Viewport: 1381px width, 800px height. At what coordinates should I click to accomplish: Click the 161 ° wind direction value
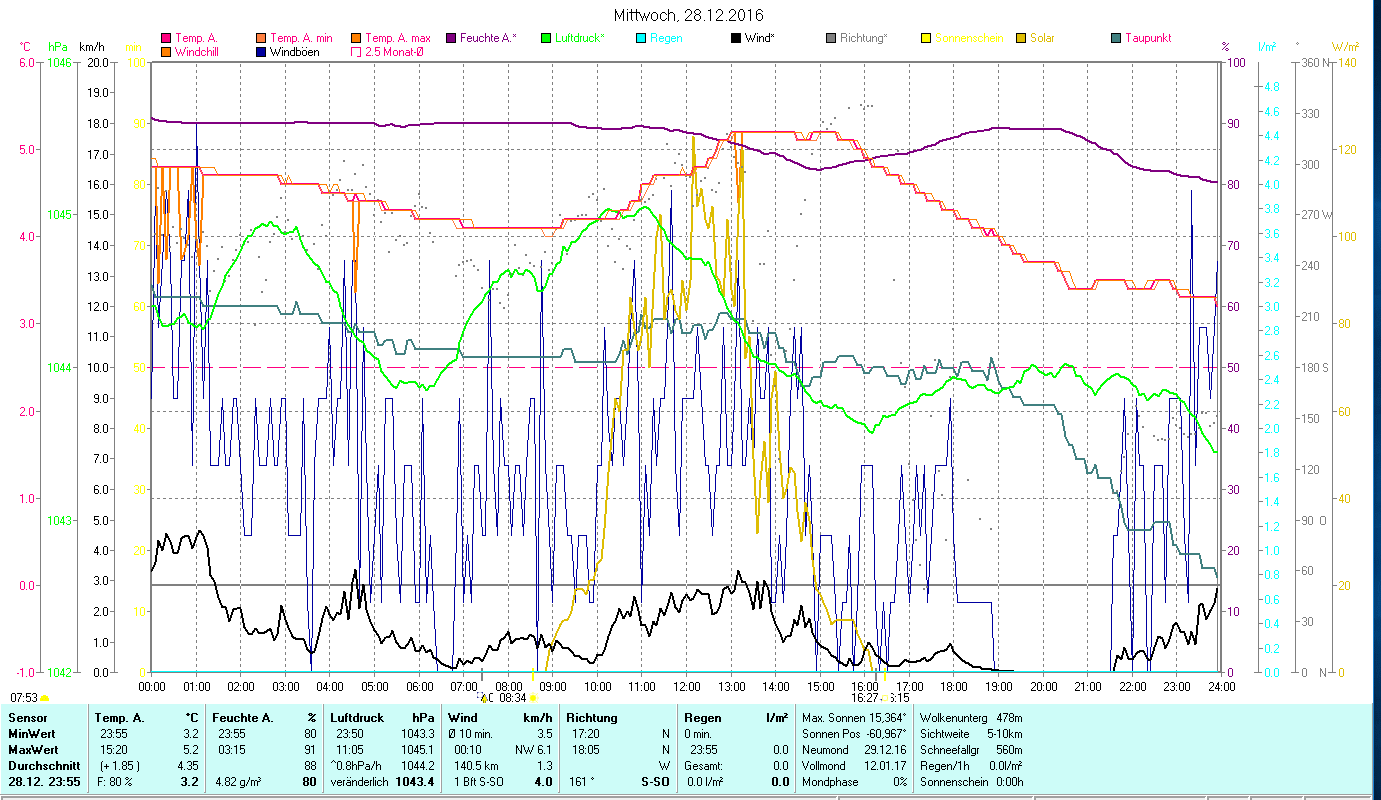pos(582,782)
